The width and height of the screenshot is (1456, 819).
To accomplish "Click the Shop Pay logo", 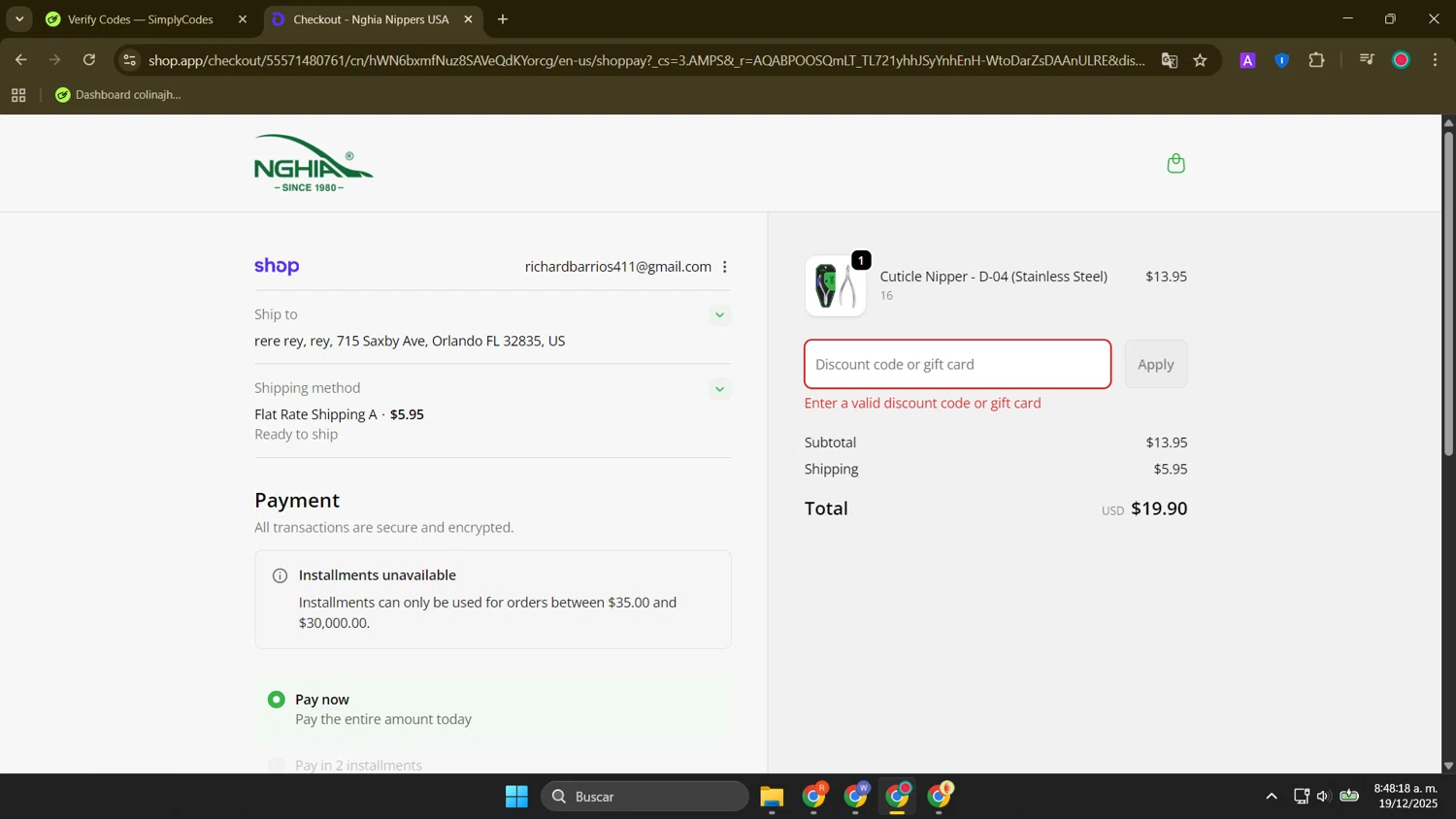I will tap(277, 266).
